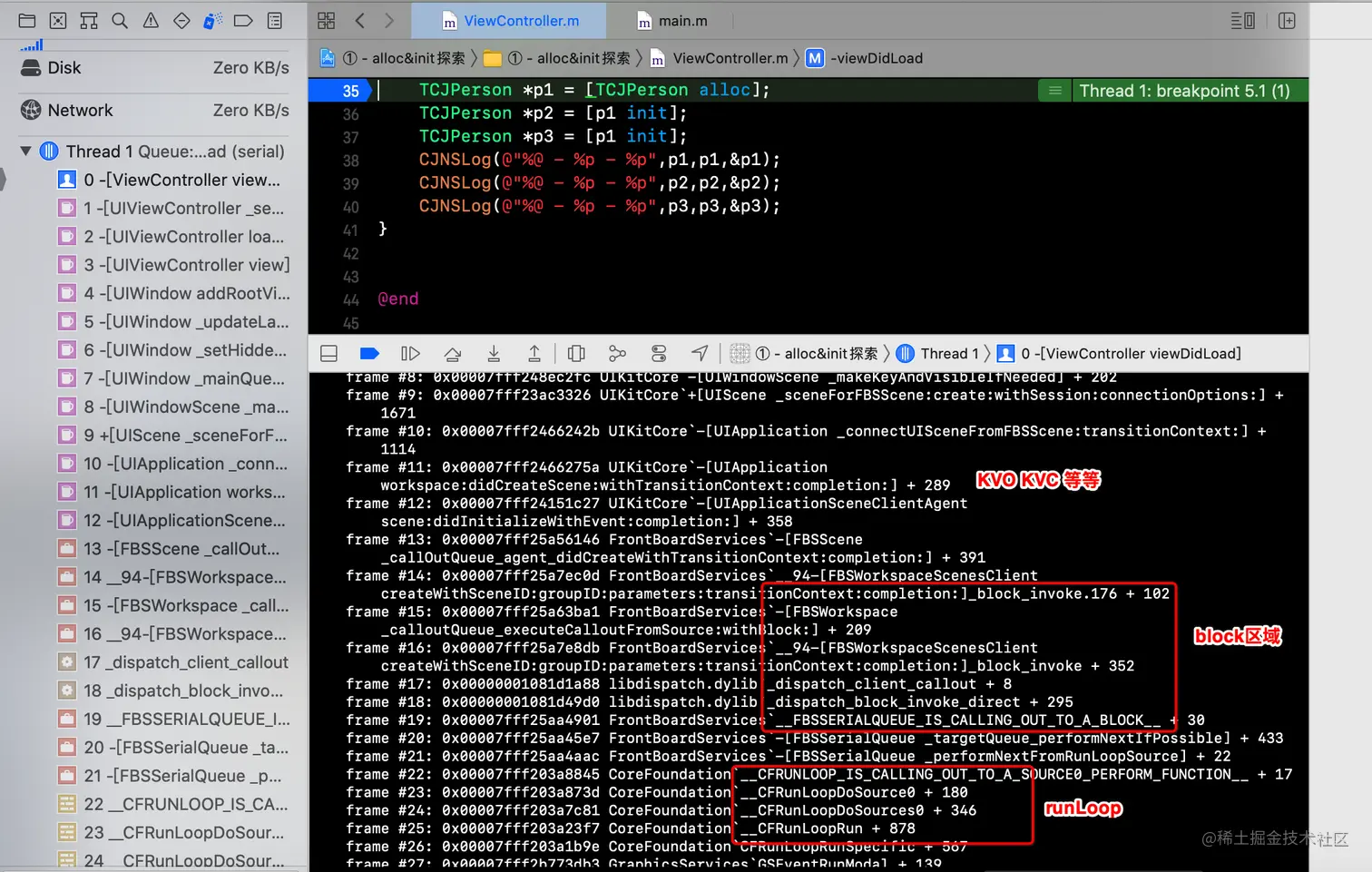Select stack frame 3 -[UIViewController view]
The height and width of the screenshot is (872, 1372).
[x=172, y=265]
